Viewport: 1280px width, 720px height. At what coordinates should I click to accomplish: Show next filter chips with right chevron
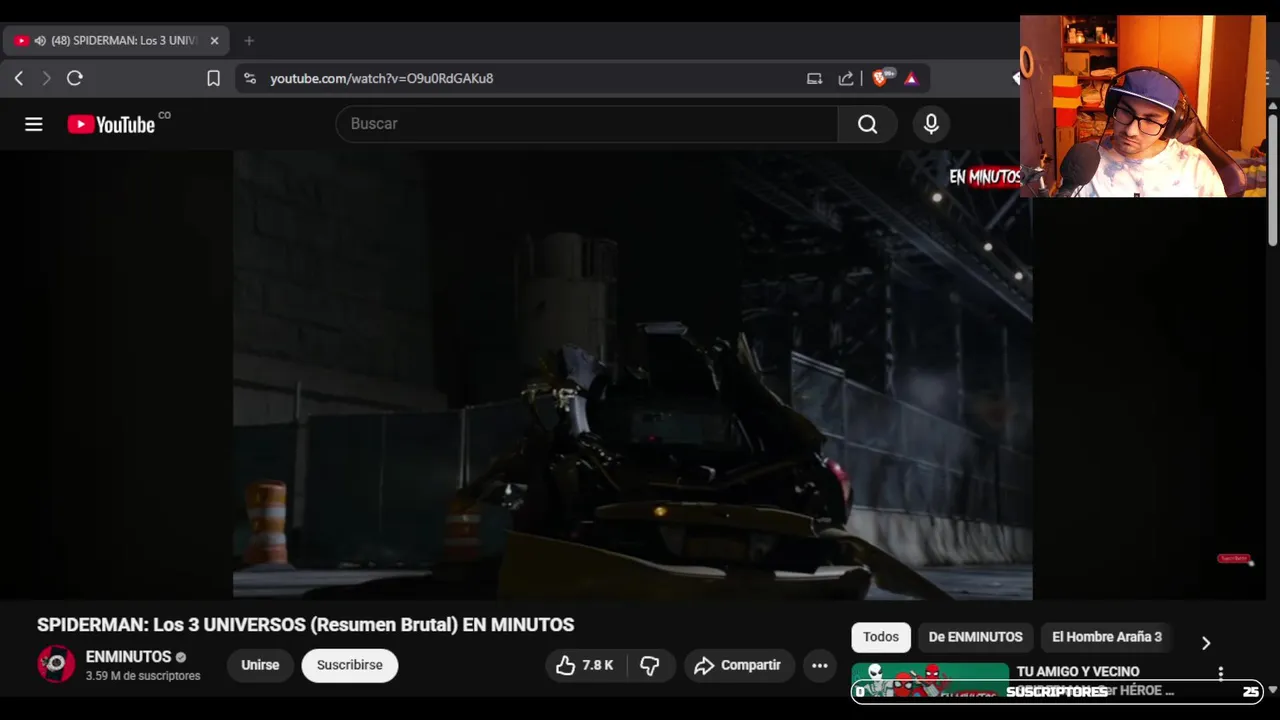[x=1205, y=643]
